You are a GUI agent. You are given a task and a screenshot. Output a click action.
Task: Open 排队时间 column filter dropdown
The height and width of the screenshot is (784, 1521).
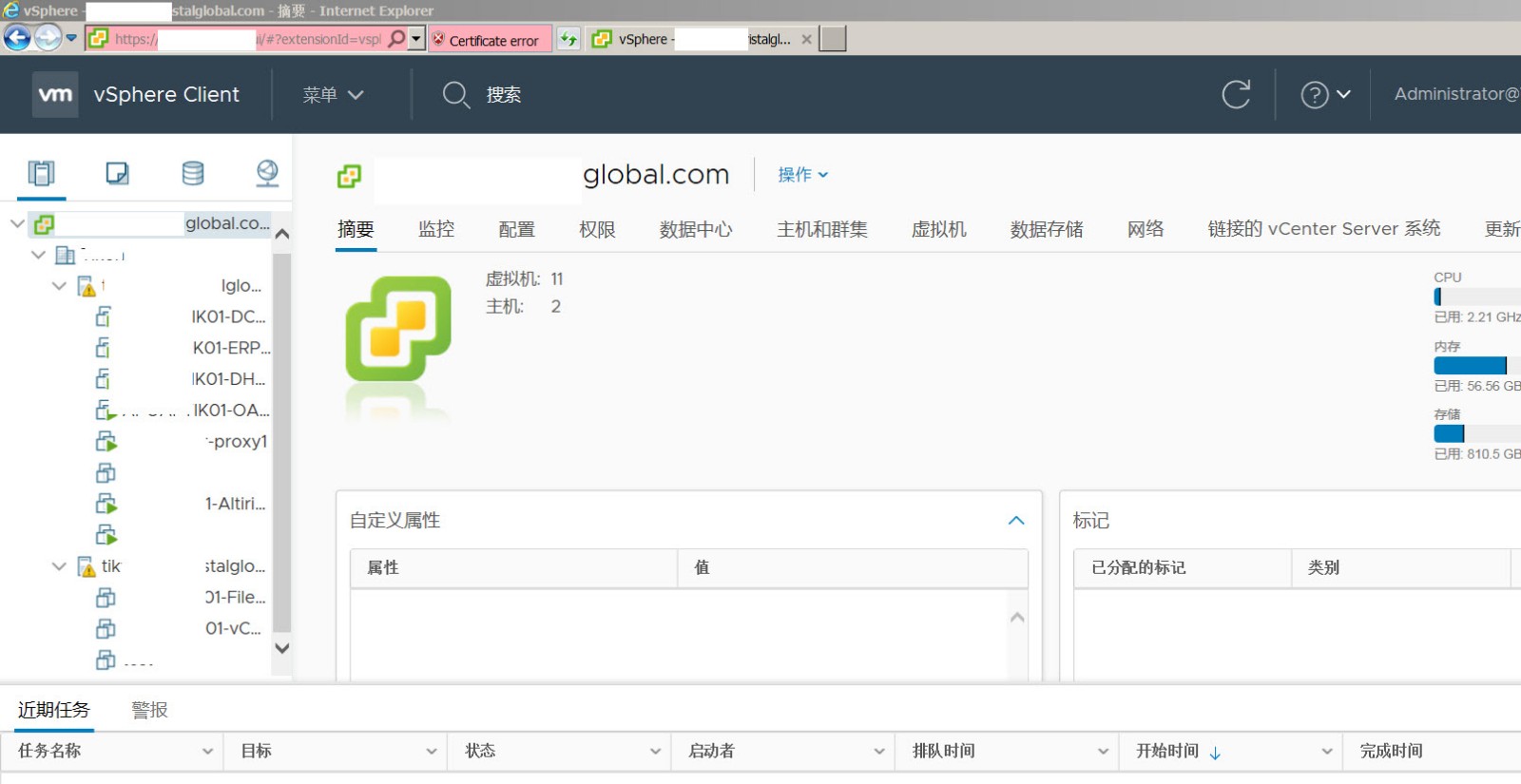[1103, 751]
